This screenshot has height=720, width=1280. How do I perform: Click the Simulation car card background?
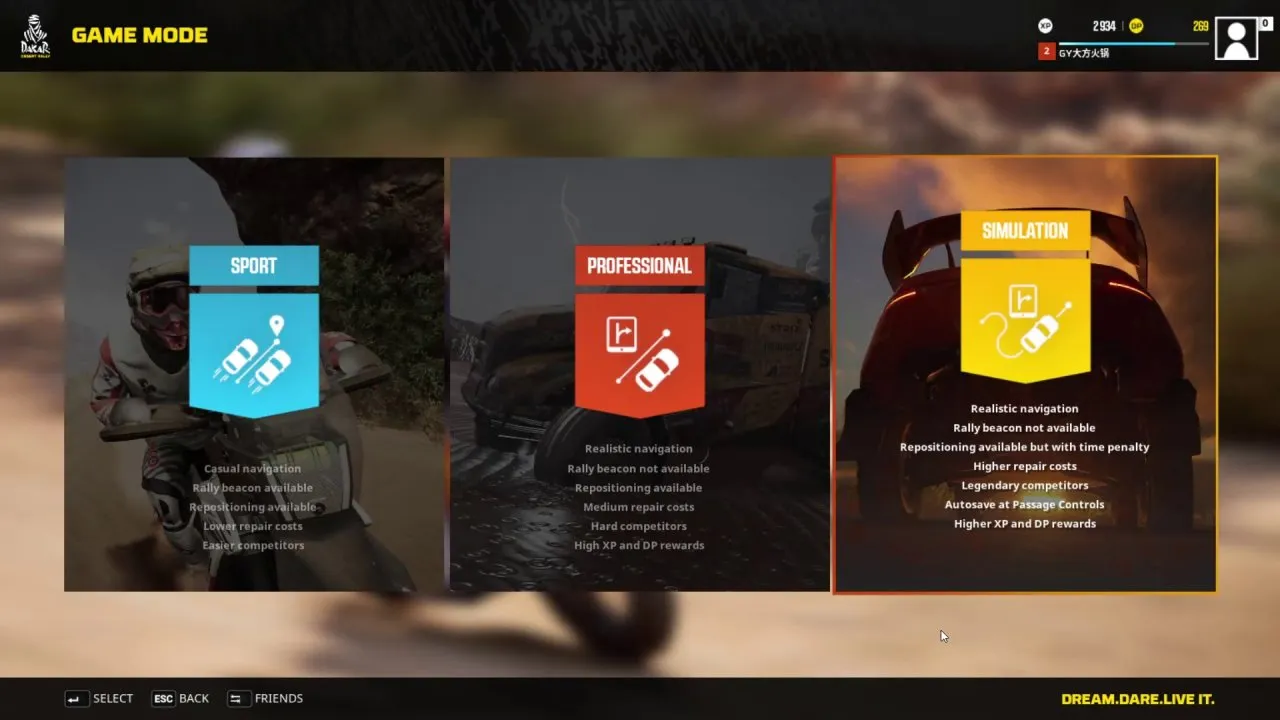[x=1025, y=374]
